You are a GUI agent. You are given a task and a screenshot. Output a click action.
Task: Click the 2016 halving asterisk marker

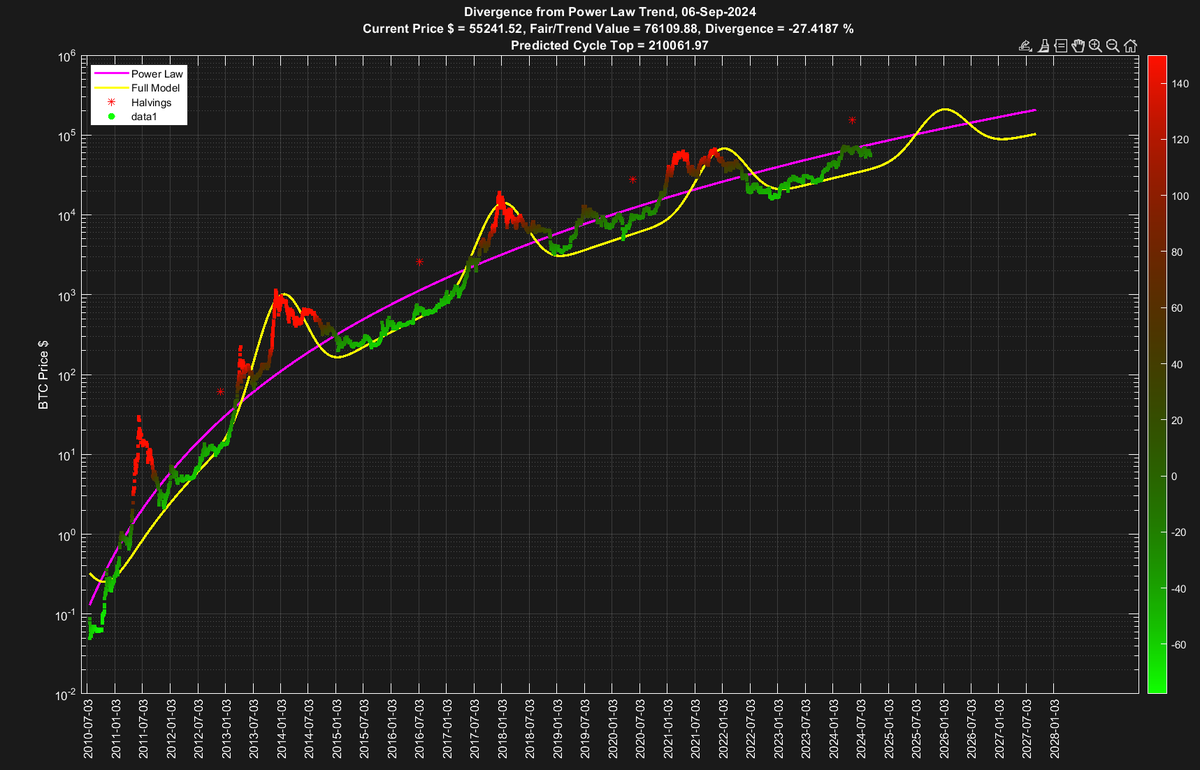[x=420, y=261]
